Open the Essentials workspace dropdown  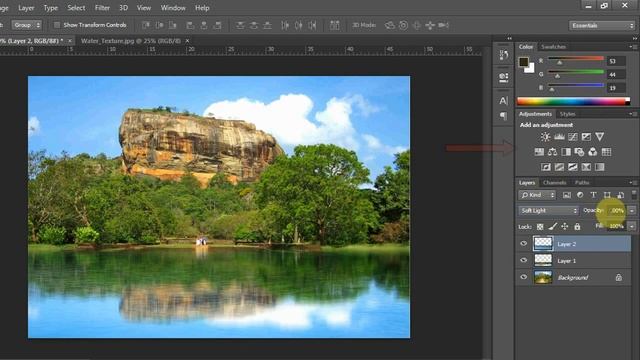click(x=602, y=25)
